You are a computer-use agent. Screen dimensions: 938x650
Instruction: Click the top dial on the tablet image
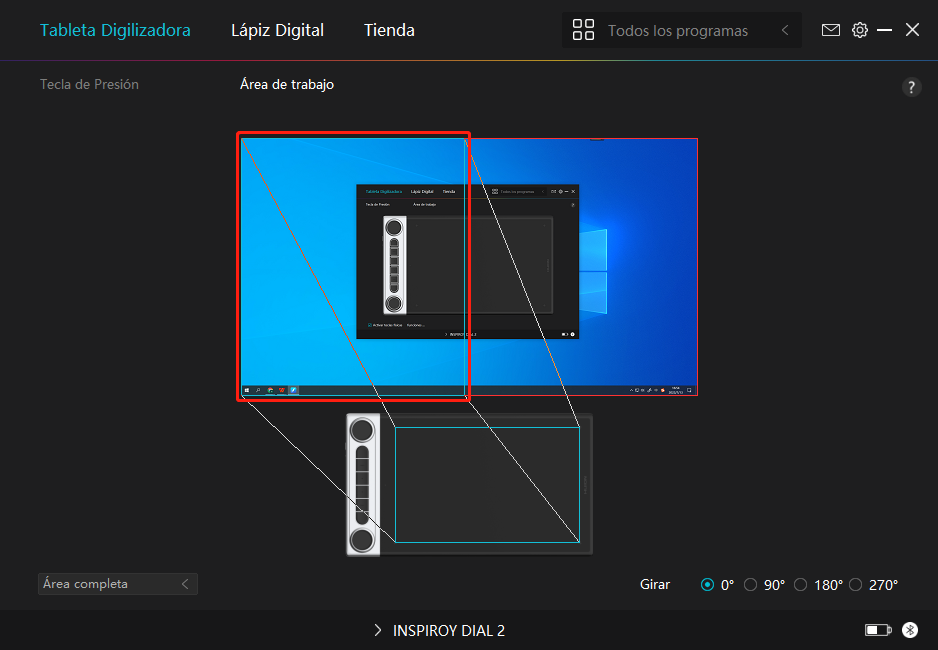click(x=363, y=431)
